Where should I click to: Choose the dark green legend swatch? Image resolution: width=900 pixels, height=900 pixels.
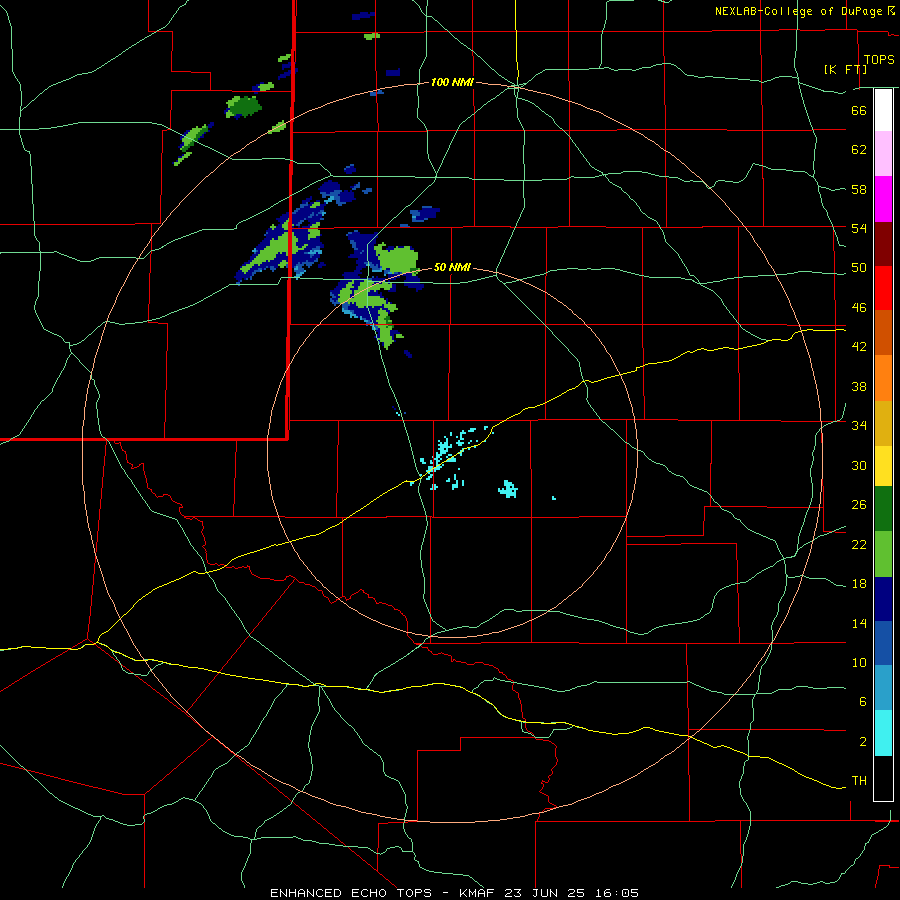pyautogui.click(x=883, y=509)
